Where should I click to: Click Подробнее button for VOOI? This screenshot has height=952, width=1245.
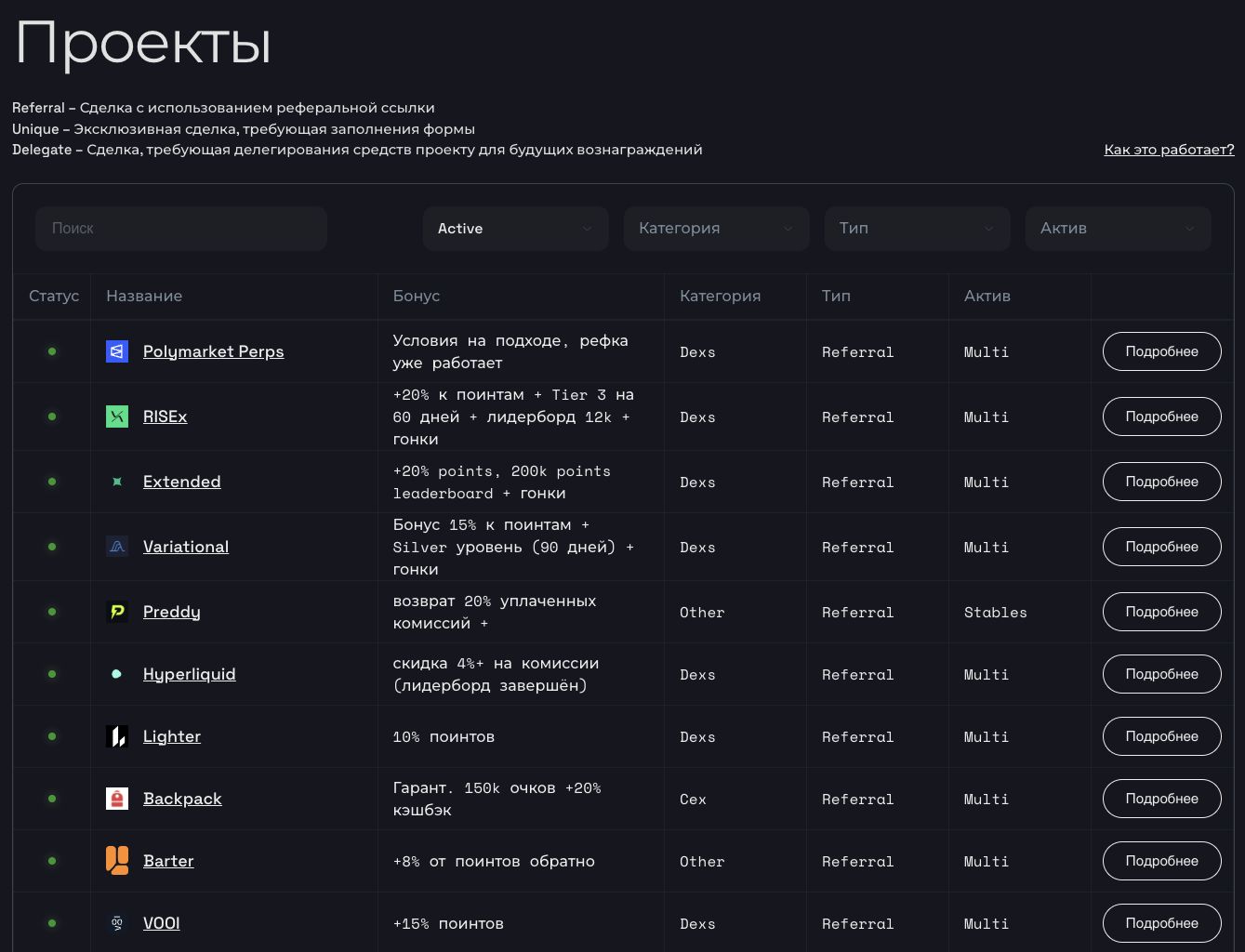1162,923
